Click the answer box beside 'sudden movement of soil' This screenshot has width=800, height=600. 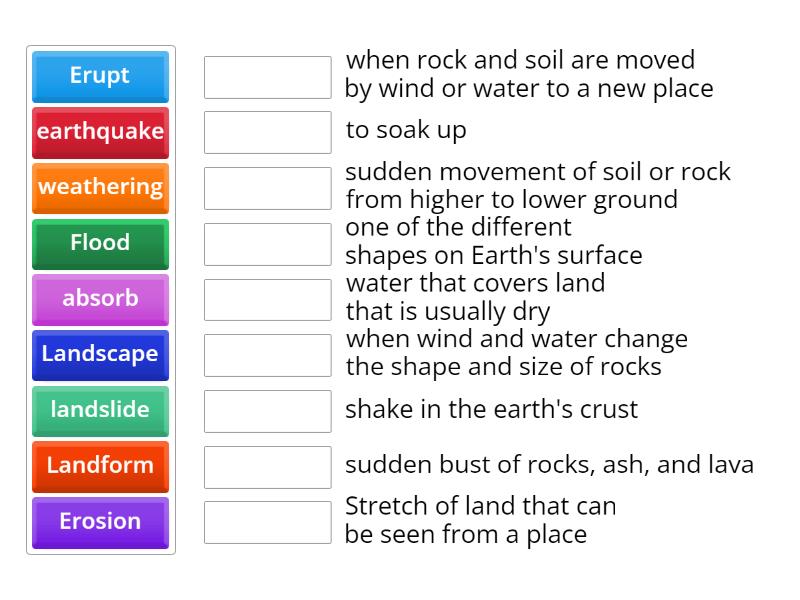[x=266, y=186]
